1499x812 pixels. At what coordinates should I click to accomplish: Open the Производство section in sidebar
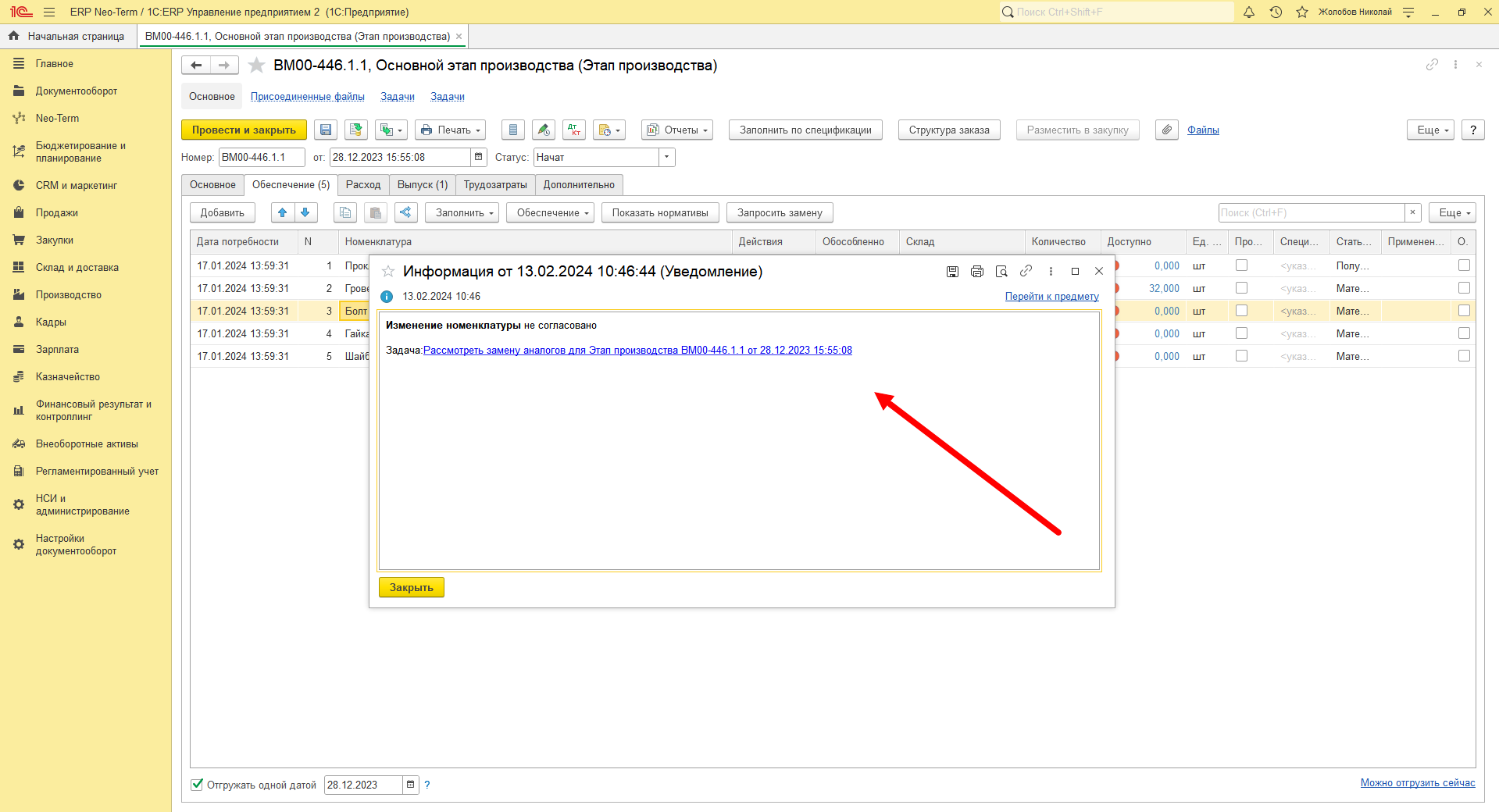click(69, 294)
